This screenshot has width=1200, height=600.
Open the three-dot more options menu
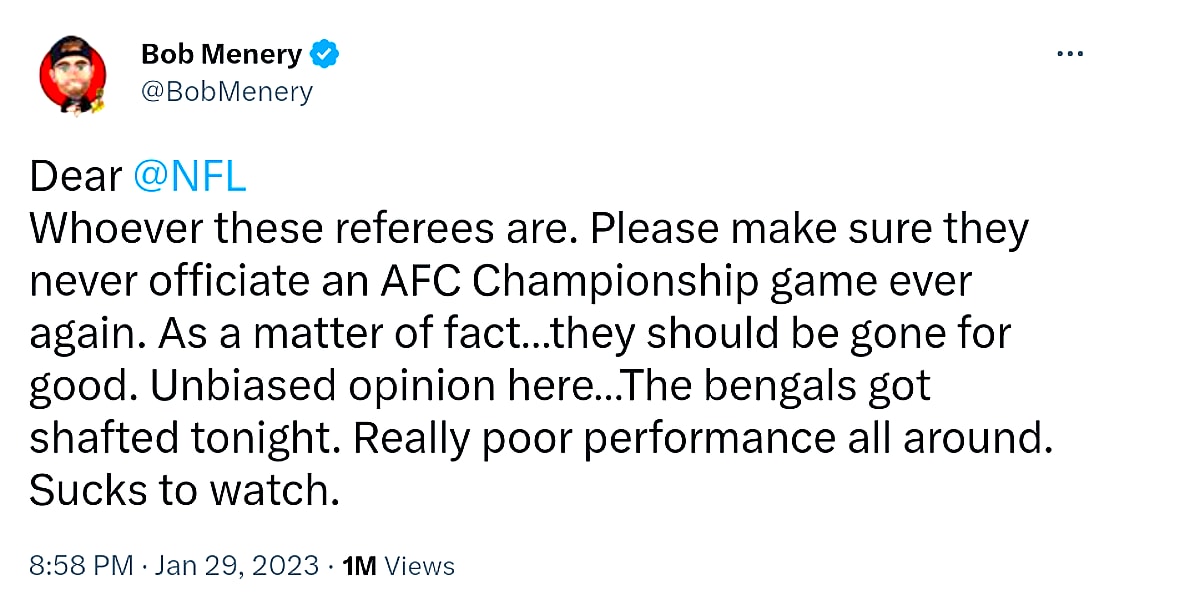[x=1070, y=54]
